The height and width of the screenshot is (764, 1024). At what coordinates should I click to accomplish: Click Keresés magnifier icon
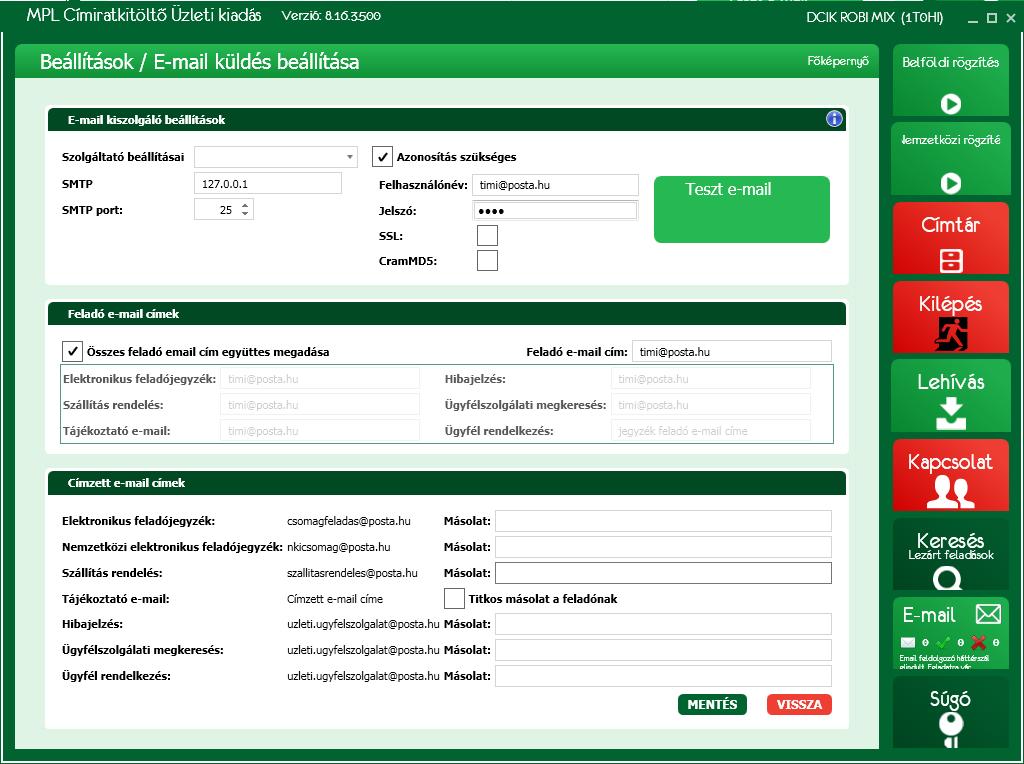click(x=947, y=579)
